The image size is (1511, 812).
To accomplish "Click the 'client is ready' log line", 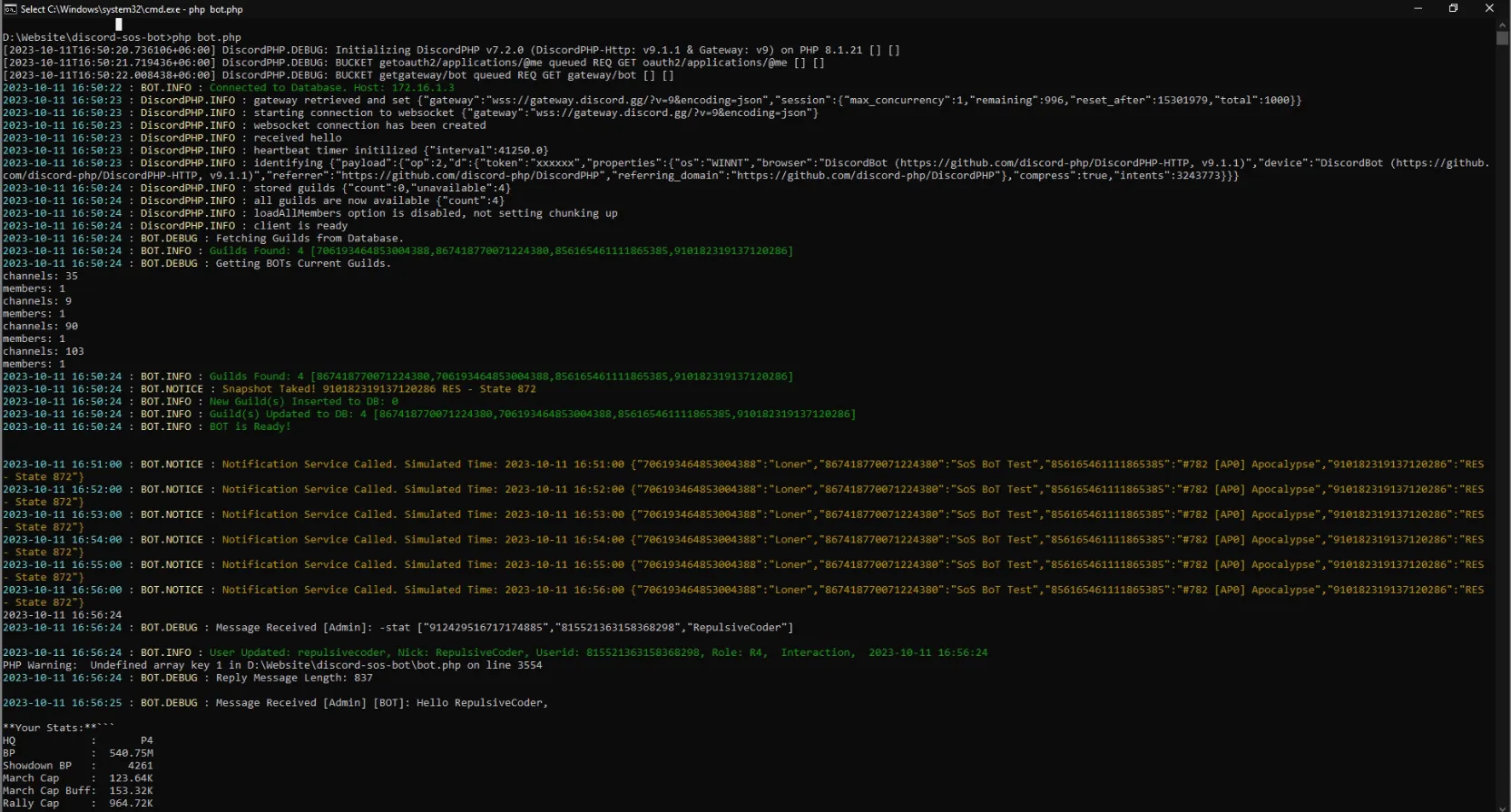I will coord(300,226).
